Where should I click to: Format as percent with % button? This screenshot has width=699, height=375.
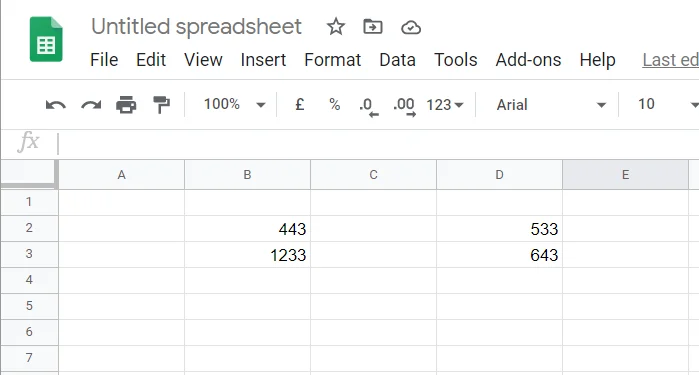coord(334,105)
